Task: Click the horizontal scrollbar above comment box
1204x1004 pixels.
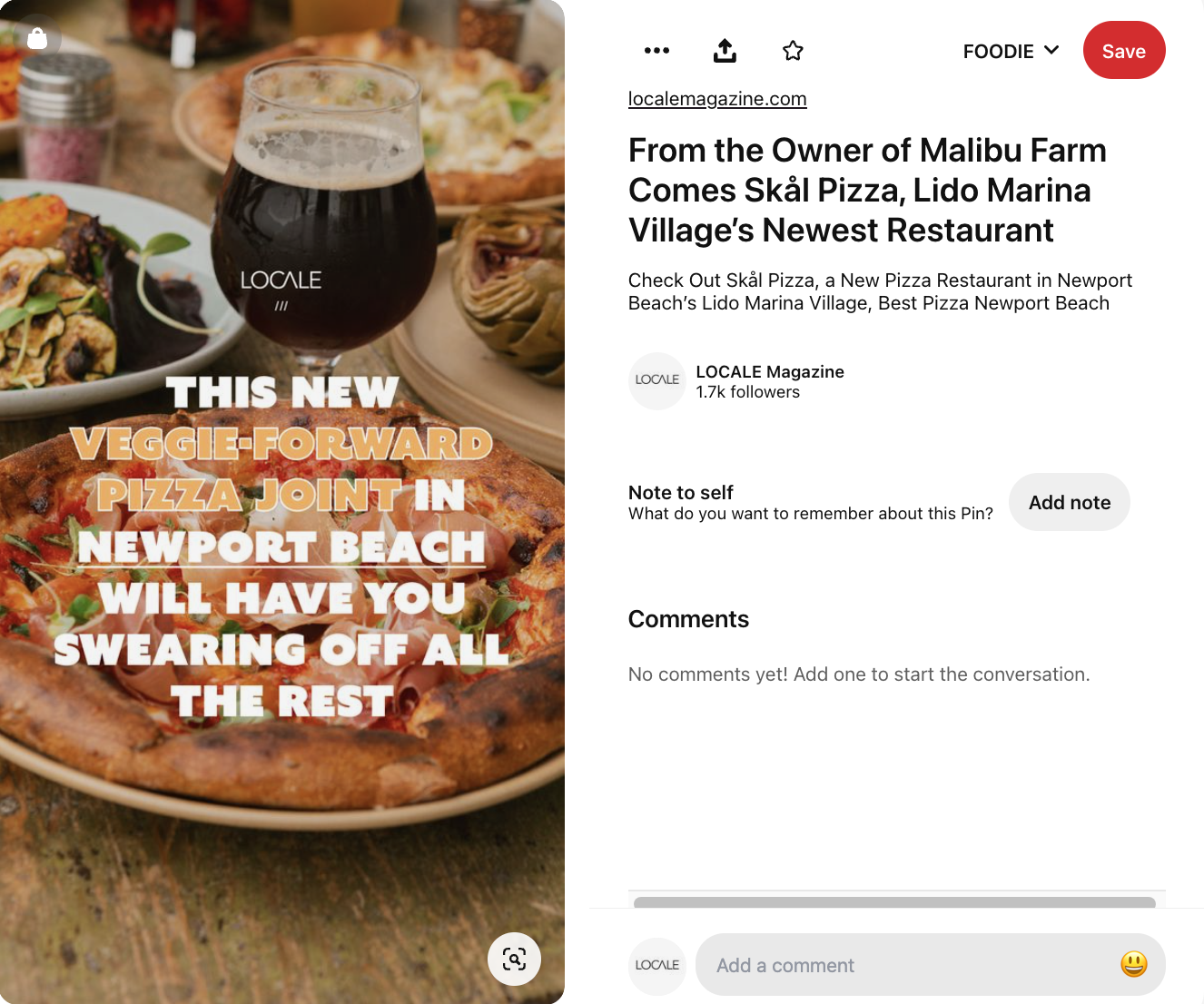Action: pyautogui.click(x=894, y=902)
